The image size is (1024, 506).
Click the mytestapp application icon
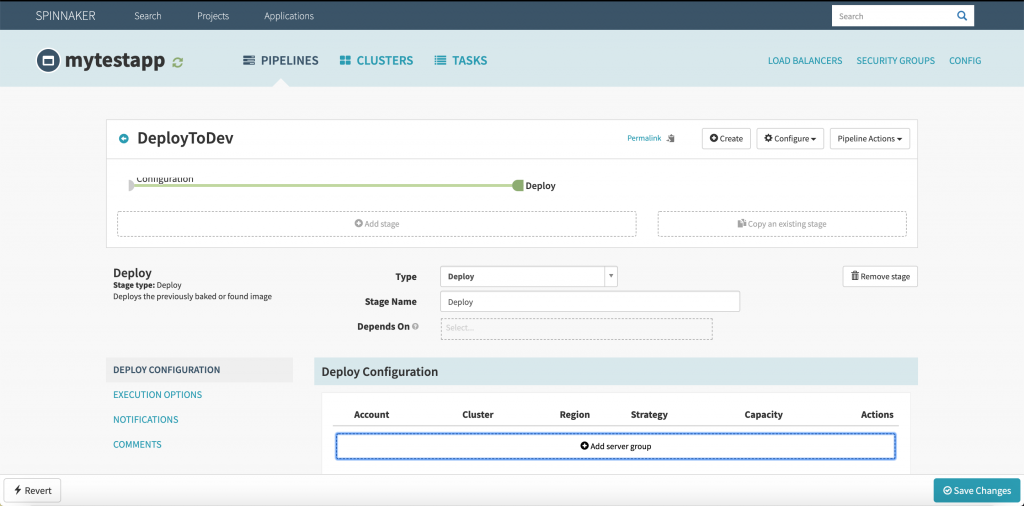(x=46, y=61)
